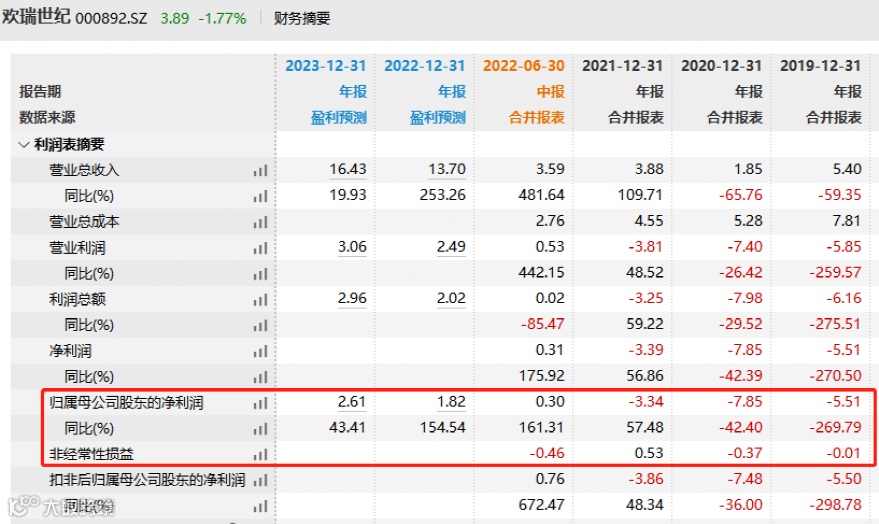Select the 2020-12-31 column header
Image resolution: width=879 pixels, height=524 pixels.
click(x=721, y=66)
